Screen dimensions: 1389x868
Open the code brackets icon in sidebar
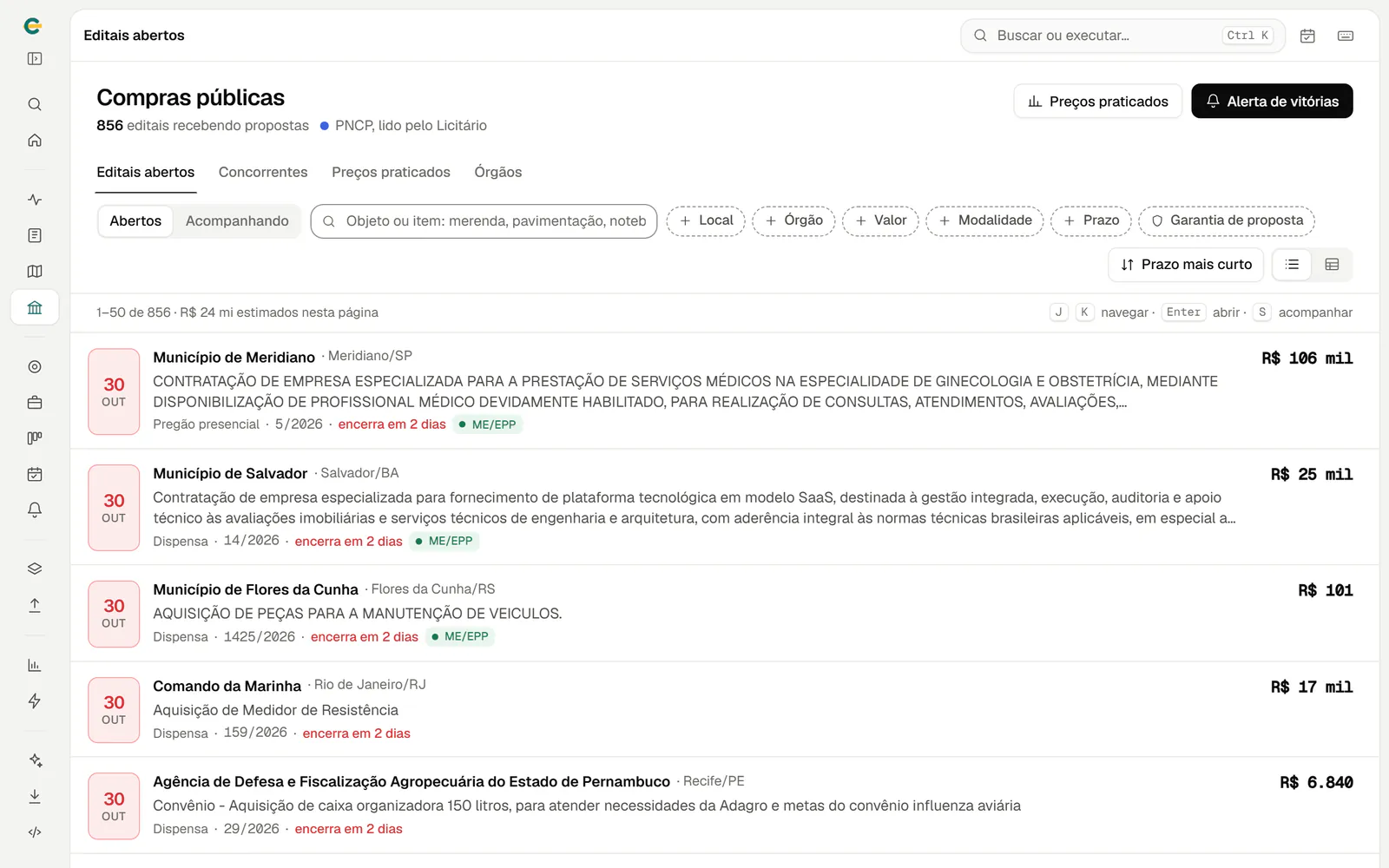click(35, 832)
